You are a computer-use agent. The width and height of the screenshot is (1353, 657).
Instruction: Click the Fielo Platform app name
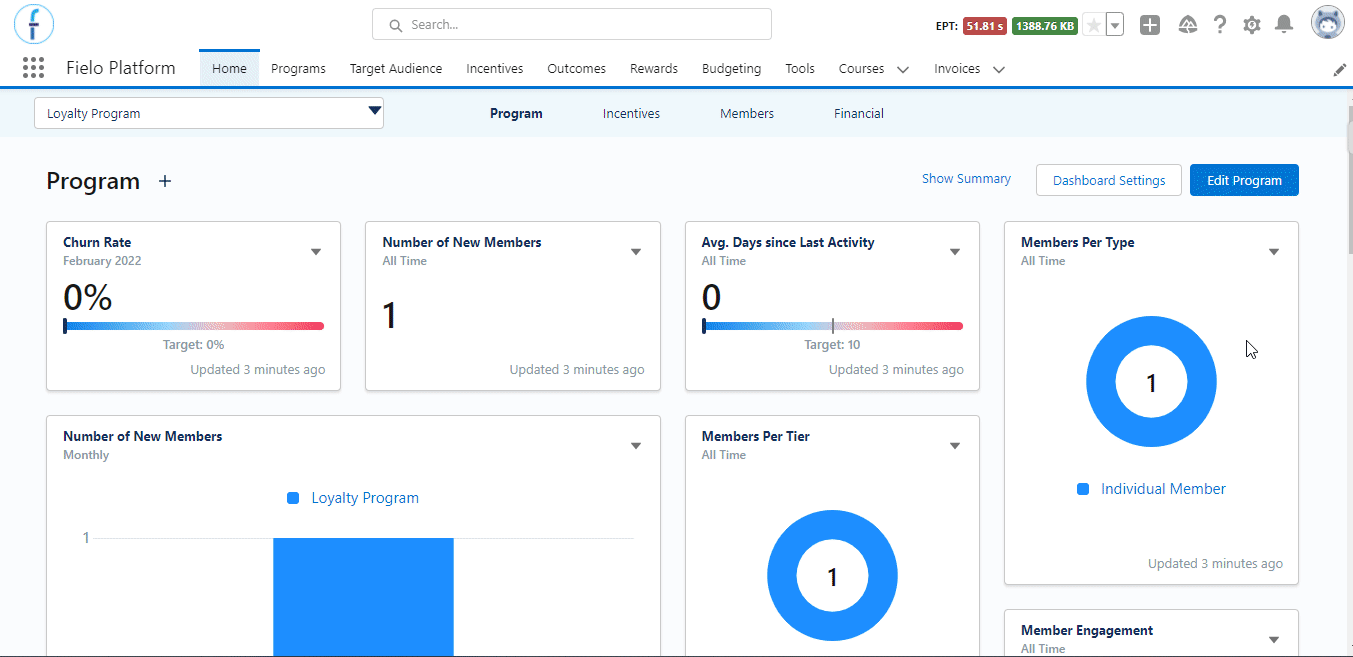point(121,68)
